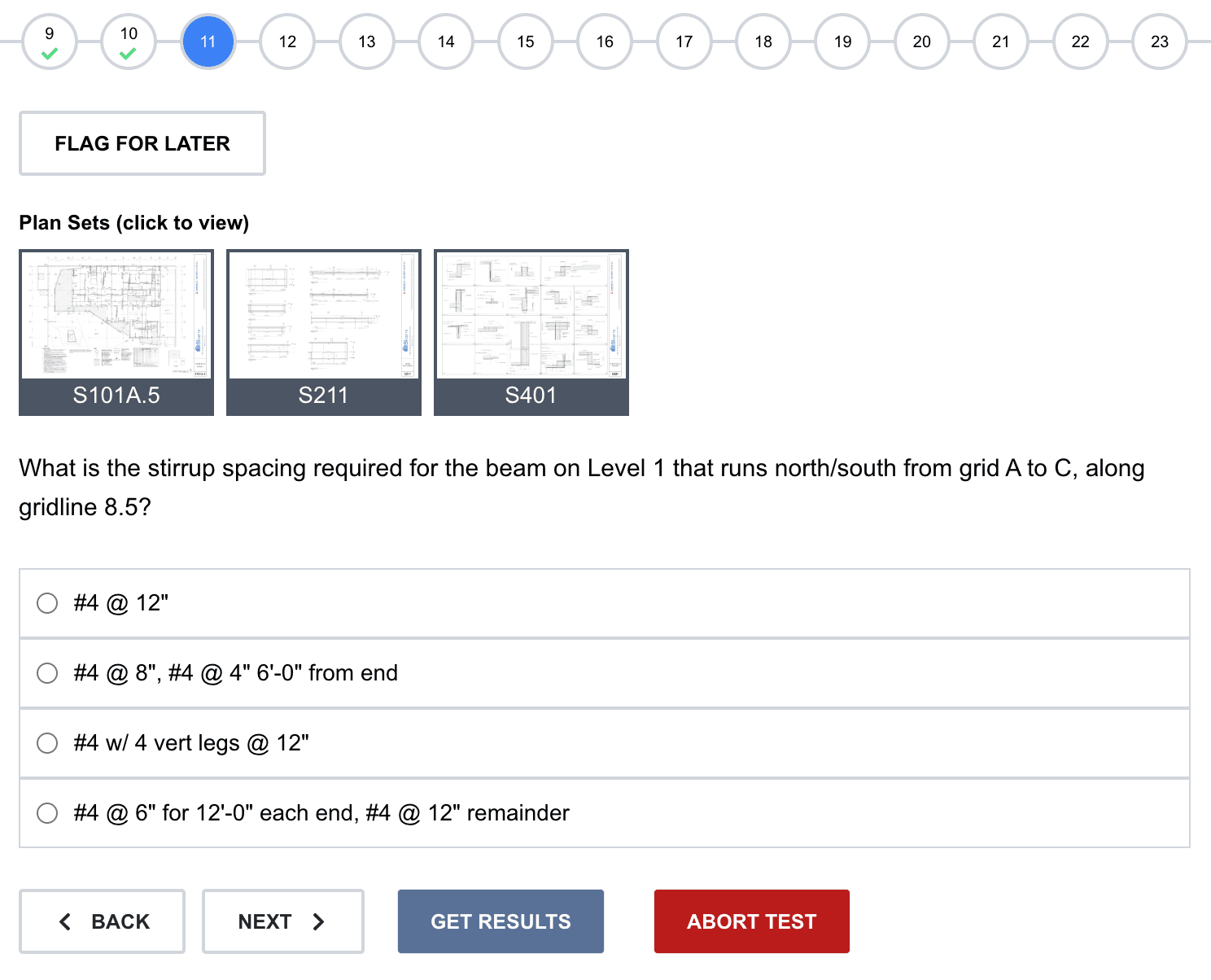Click Get Results
The width and height of the screenshot is (1211, 980).
(x=501, y=921)
